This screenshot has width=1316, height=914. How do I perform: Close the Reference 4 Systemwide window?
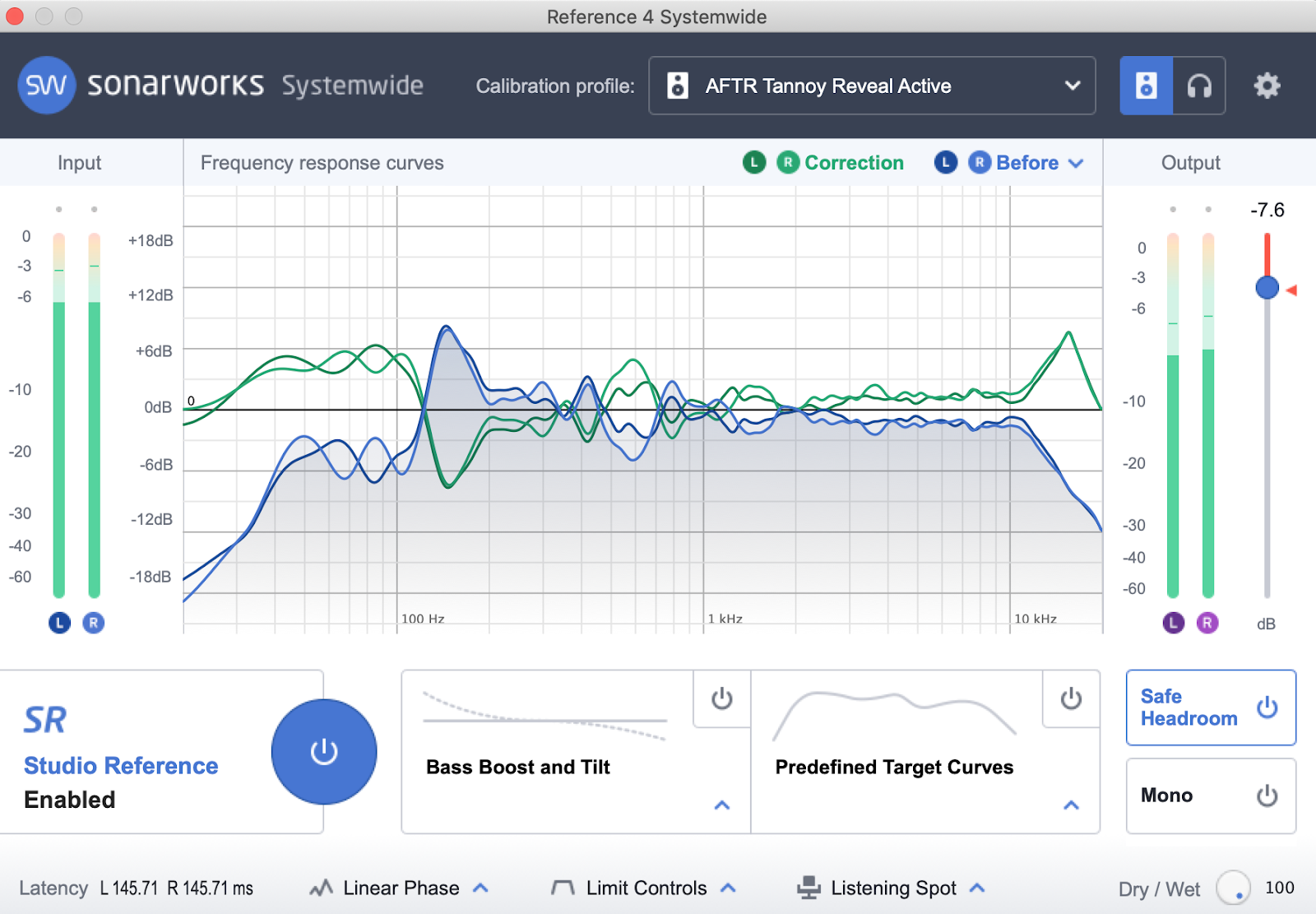click(x=15, y=16)
